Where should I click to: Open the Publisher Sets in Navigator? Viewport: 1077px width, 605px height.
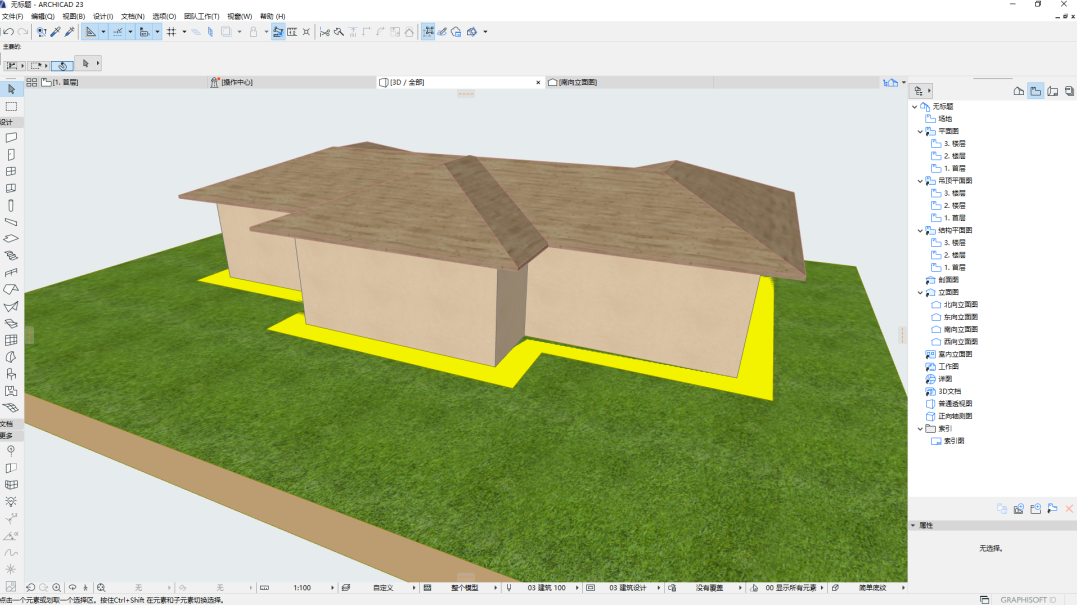[1069, 91]
